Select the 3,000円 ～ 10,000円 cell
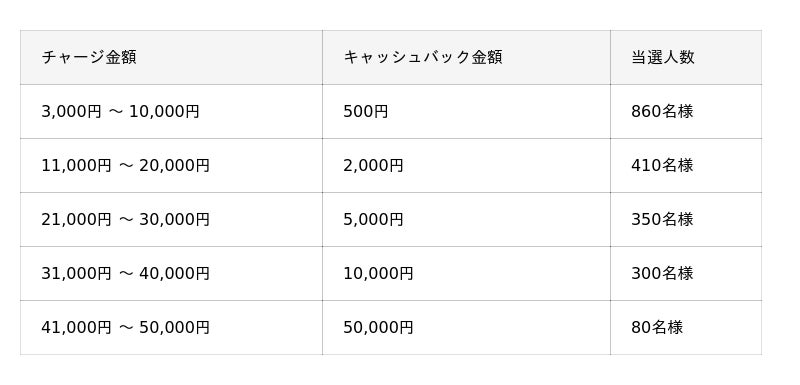Viewport: 800px width, 385px height. [171, 111]
